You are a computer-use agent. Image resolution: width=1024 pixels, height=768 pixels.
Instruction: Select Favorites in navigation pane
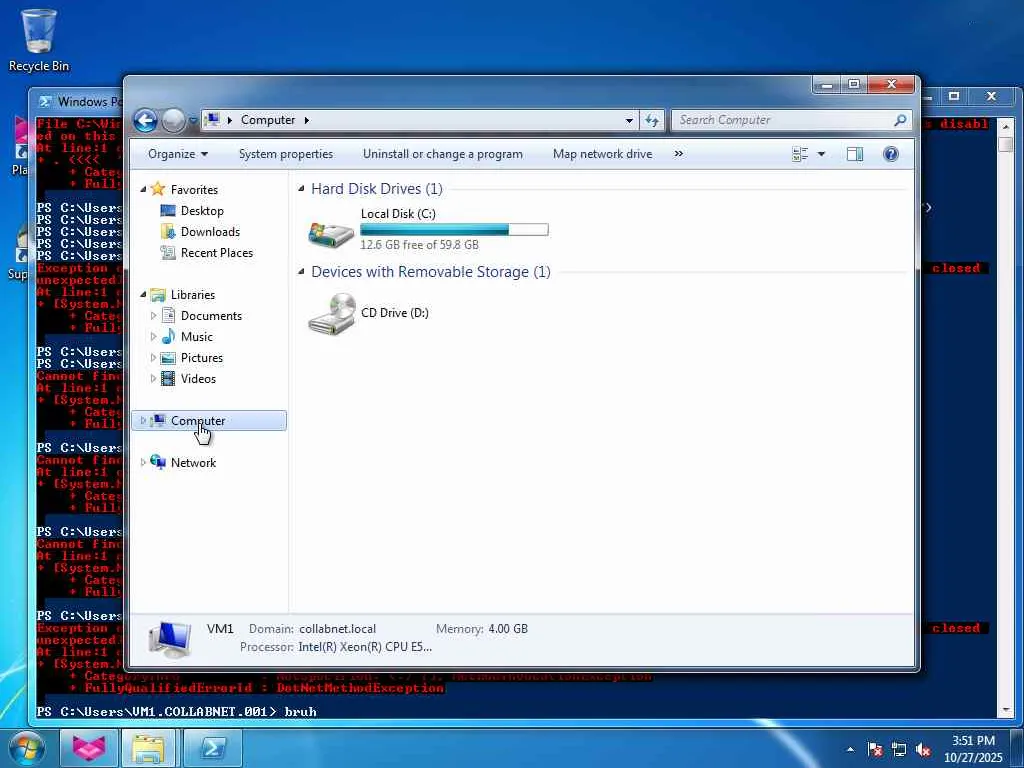point(194,189)
